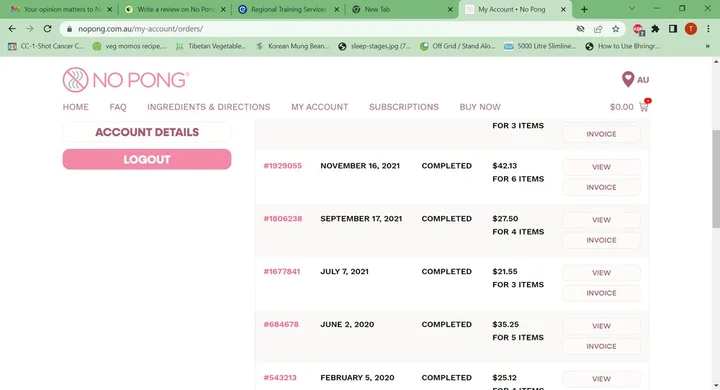Open FAQ in site navigation
Image resolution: width=720 pixels, height=390 pixels.
(x=118, y=107)
